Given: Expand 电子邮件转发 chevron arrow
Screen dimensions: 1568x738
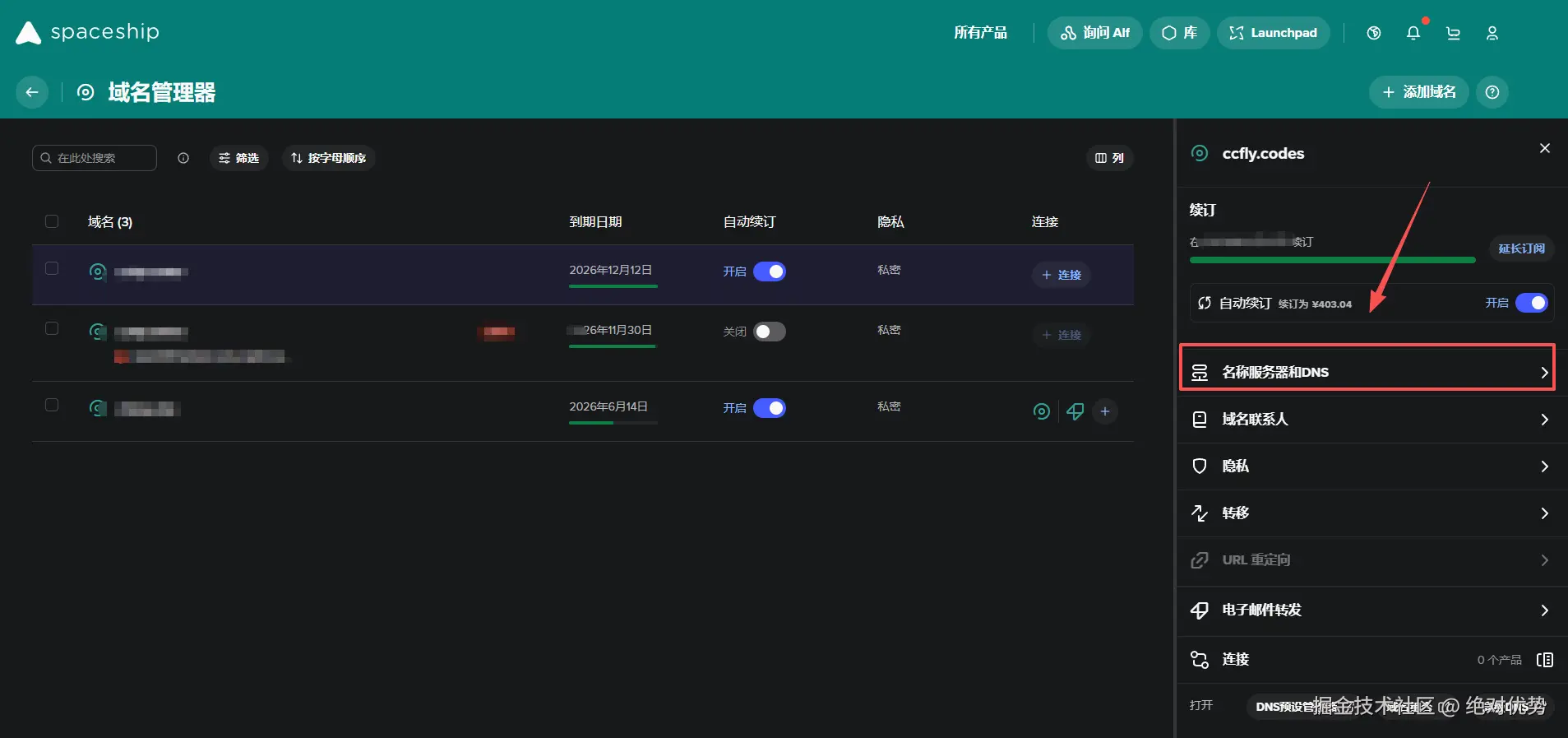Looking at the screenshot, I should pyautogui.click(x=1544, y=610).
